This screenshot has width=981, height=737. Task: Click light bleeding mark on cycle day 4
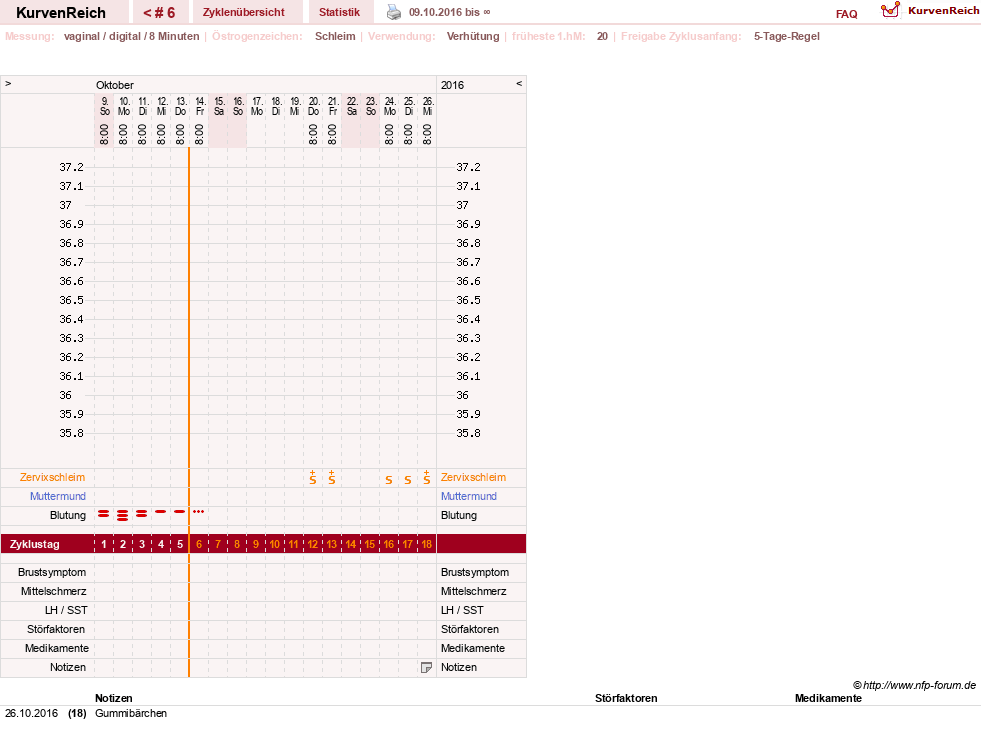pos(161,512)
